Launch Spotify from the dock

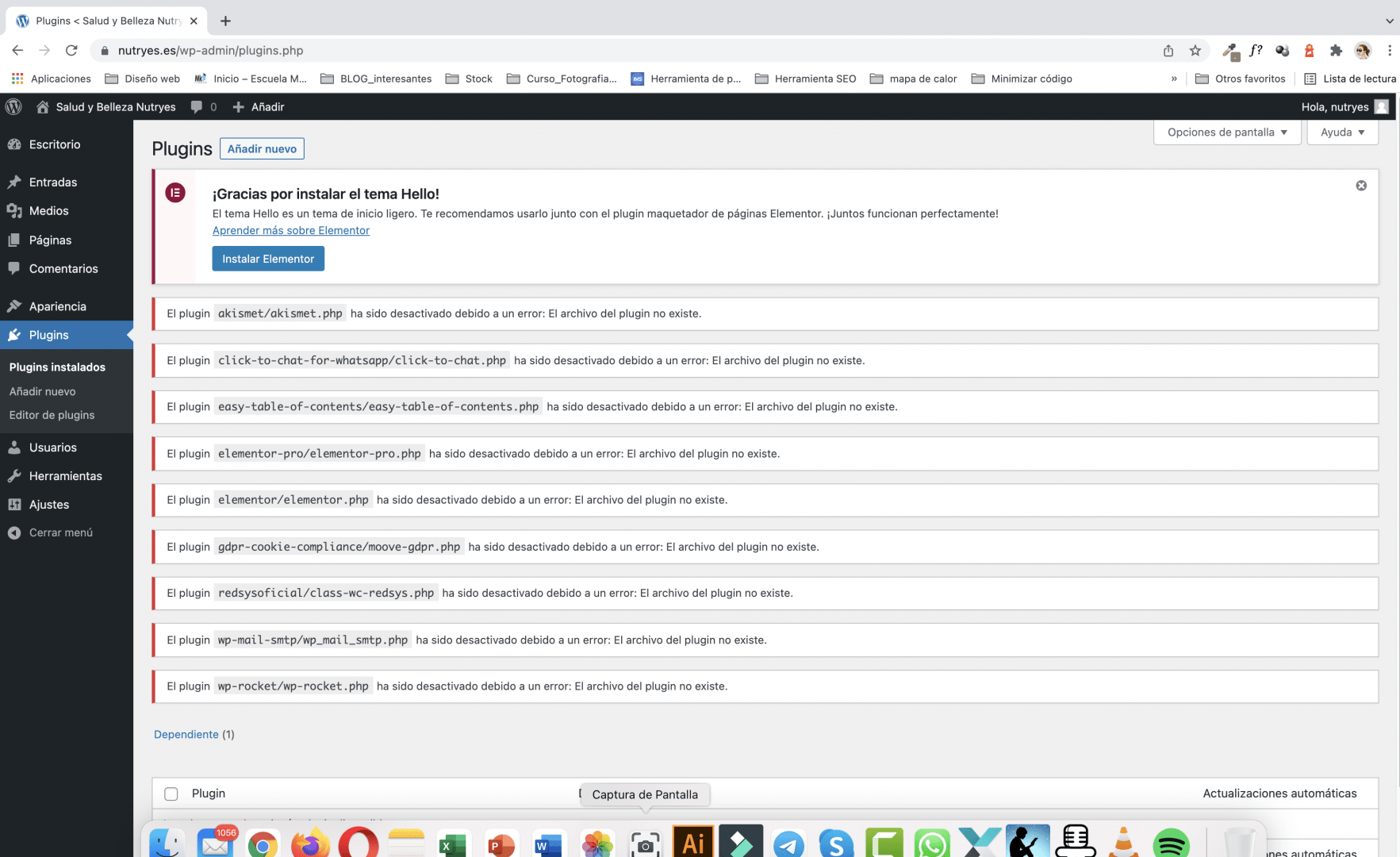(x=1171, y=843)
